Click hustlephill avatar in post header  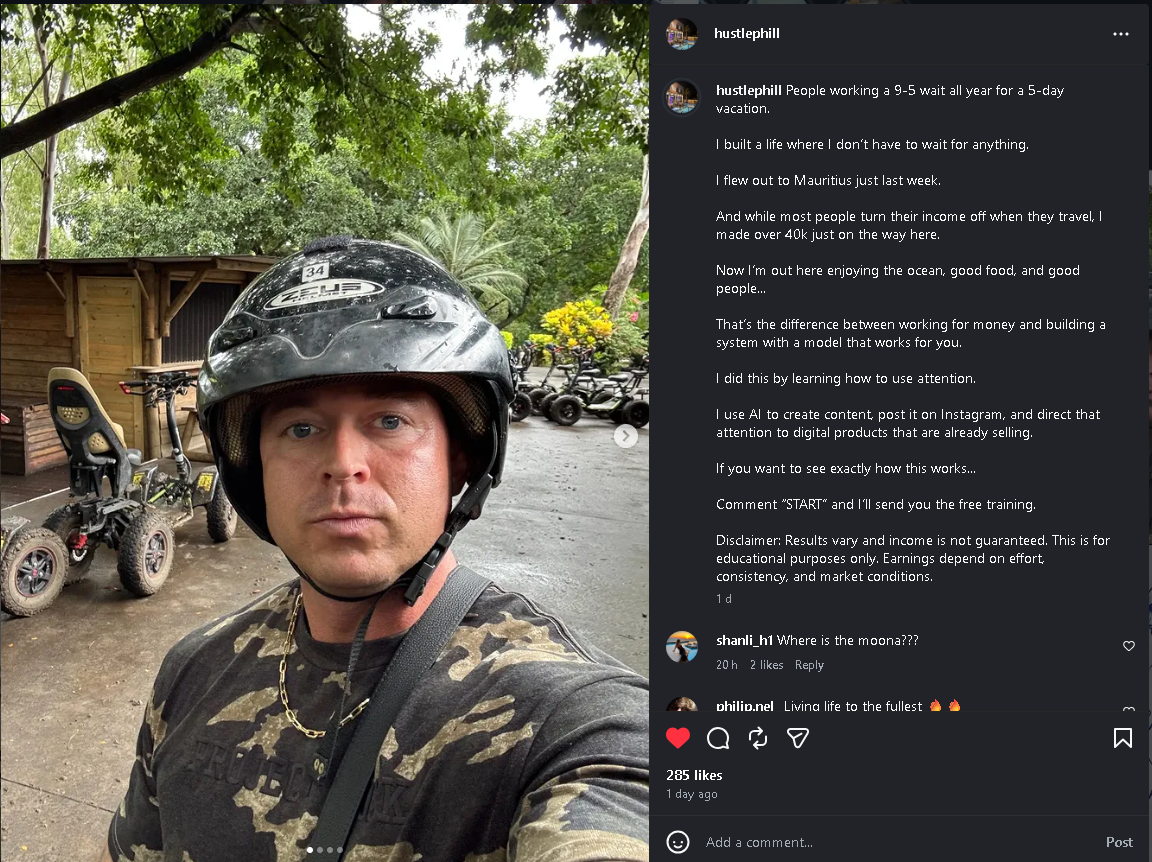(x=682, y=34)
